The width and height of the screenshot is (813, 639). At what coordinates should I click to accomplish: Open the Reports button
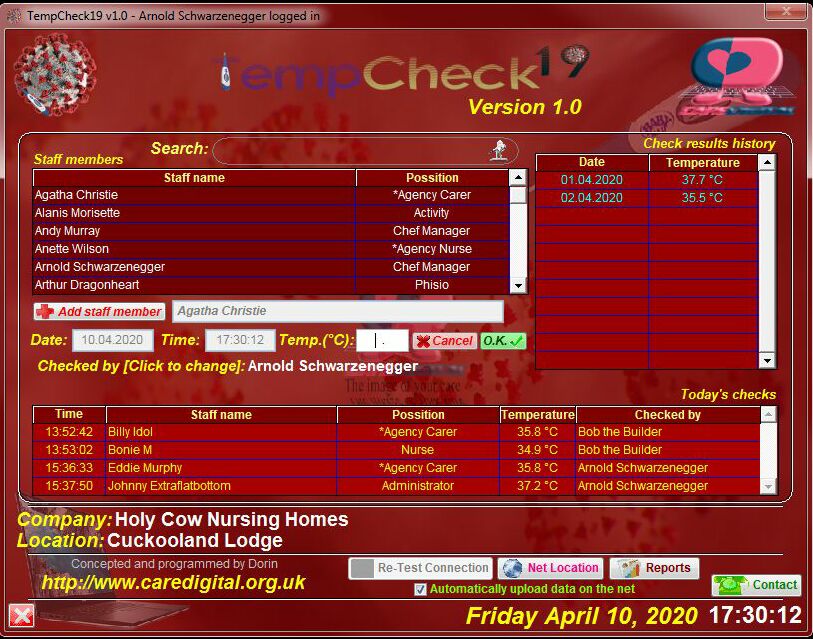pyautogui.click(x=655, y=568)
